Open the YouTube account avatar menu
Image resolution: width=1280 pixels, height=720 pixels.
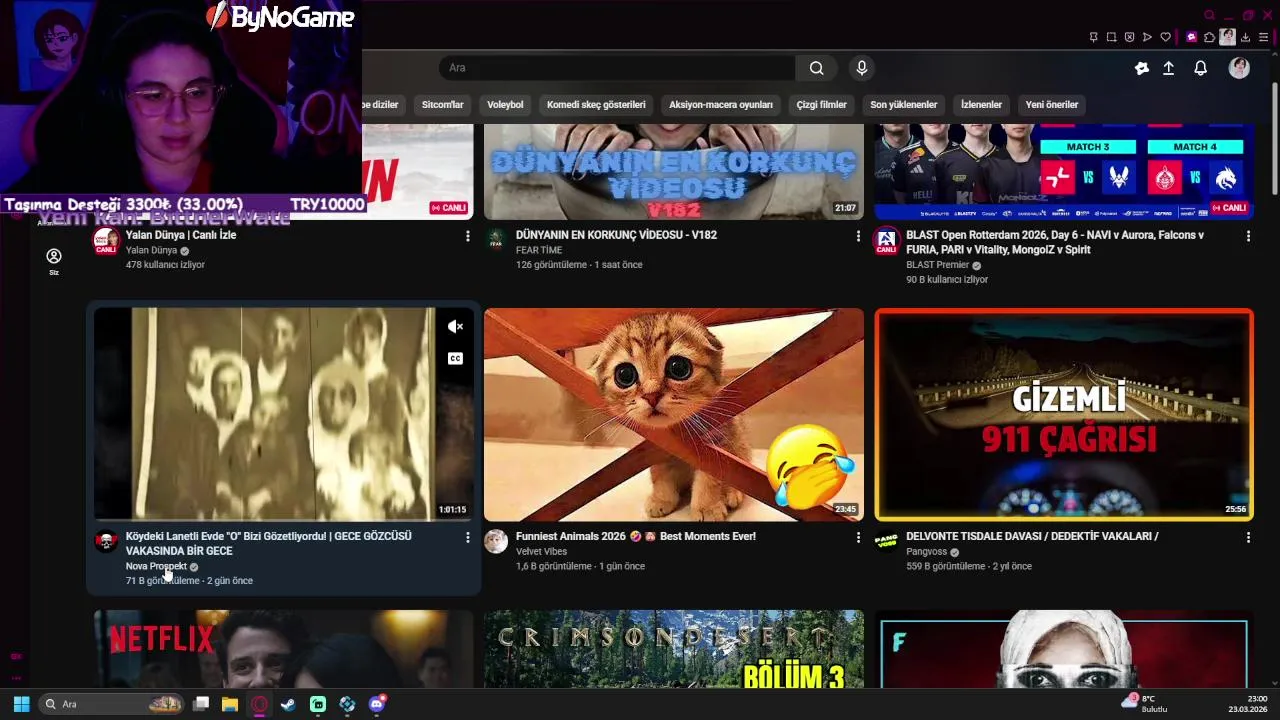[x=1239, y=68]
